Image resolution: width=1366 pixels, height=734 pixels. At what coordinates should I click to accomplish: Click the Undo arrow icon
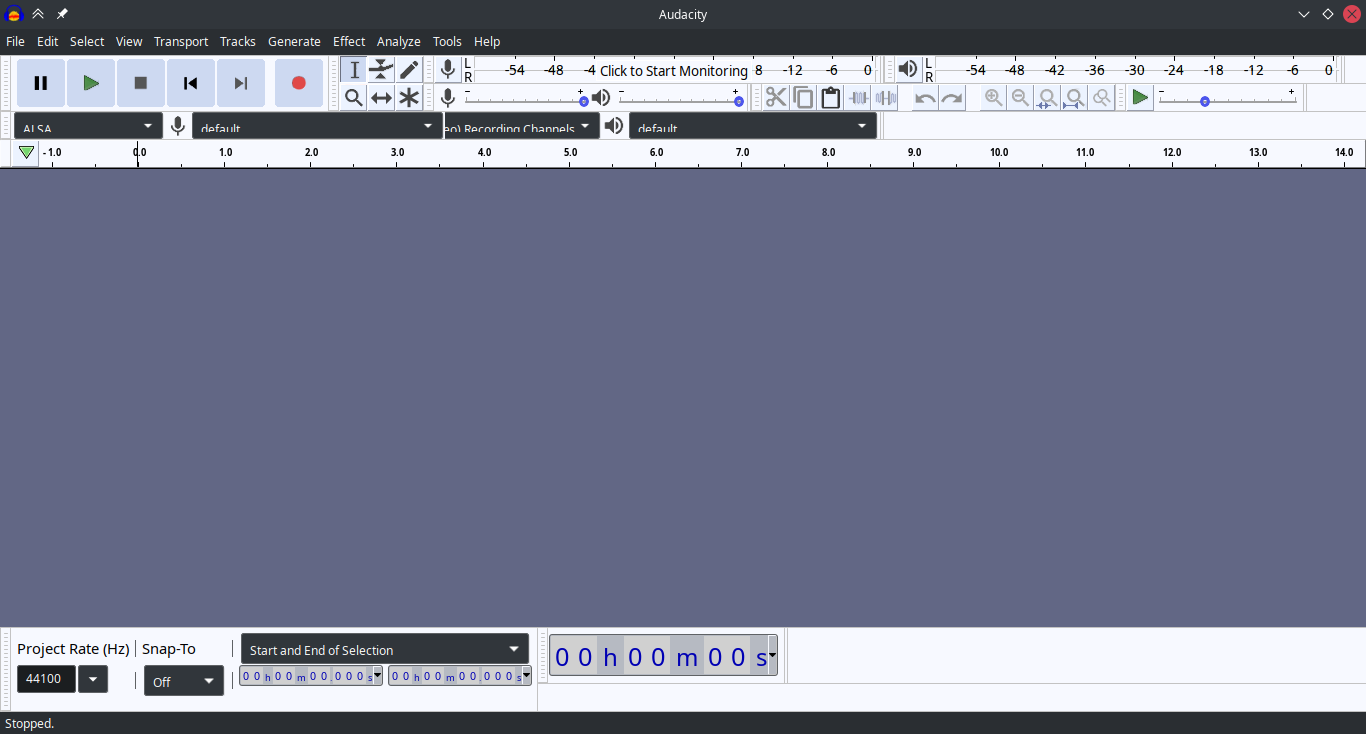pyautogui.click(x=926, y=97)
